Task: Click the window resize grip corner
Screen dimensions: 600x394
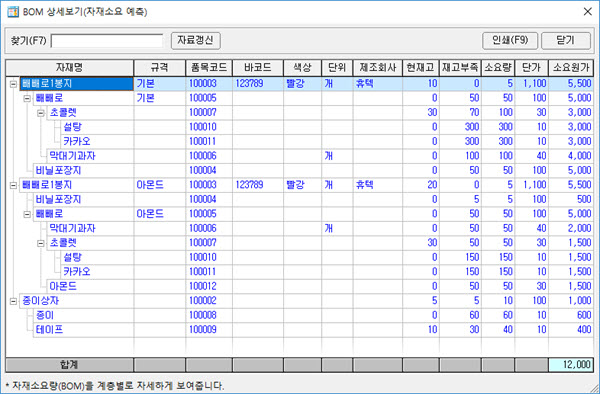Action: [594, 388]
